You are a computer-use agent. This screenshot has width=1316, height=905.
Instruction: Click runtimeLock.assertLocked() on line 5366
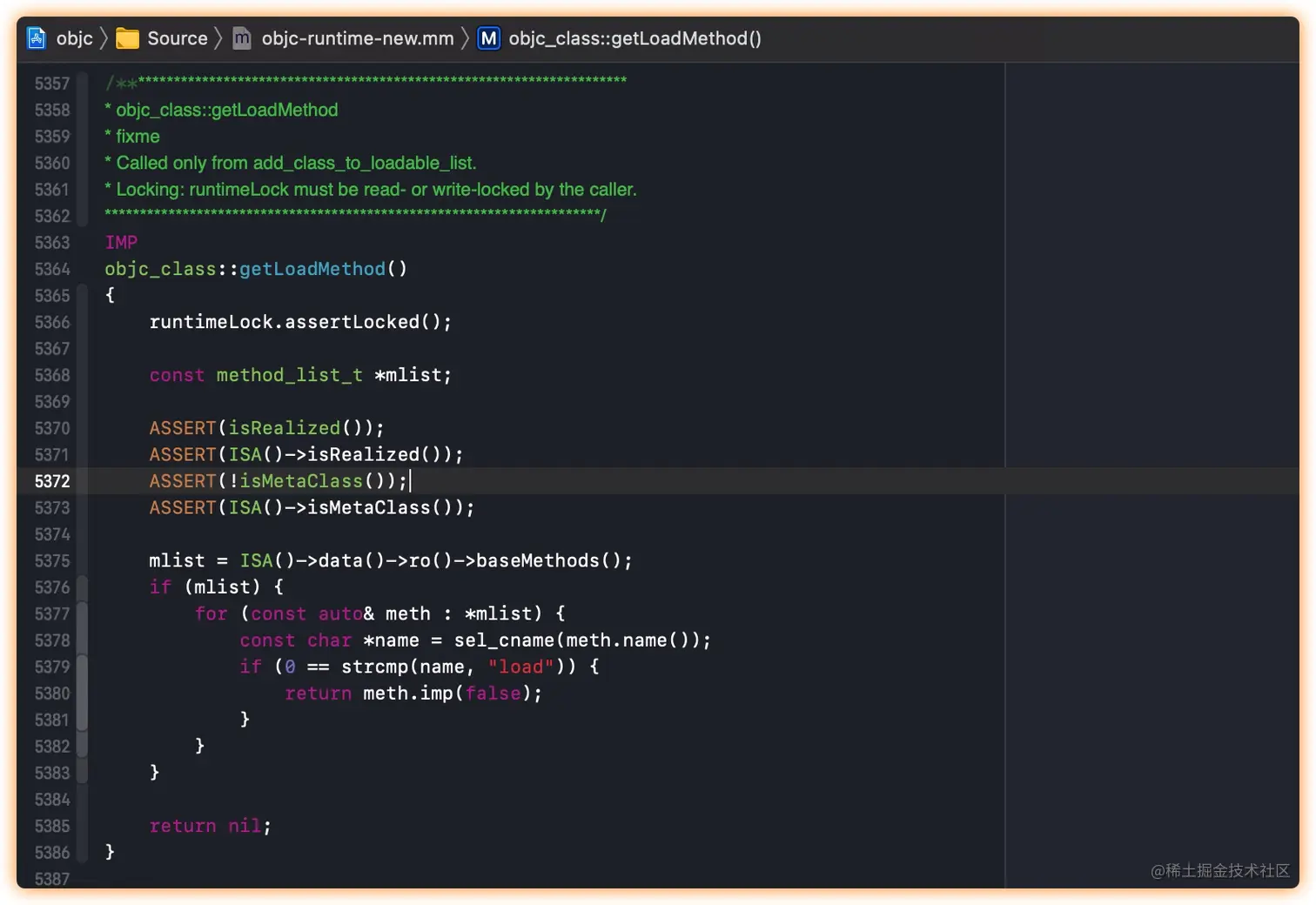coord(300,322)
